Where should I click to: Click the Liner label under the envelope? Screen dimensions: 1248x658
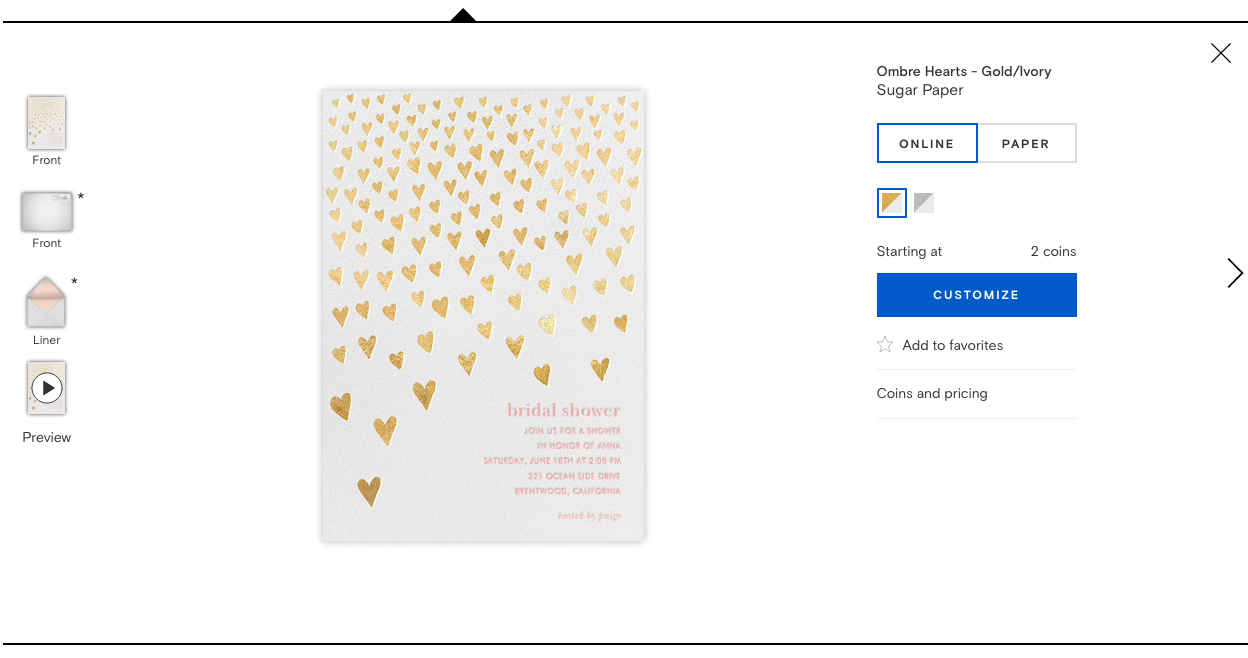[47, 340]
